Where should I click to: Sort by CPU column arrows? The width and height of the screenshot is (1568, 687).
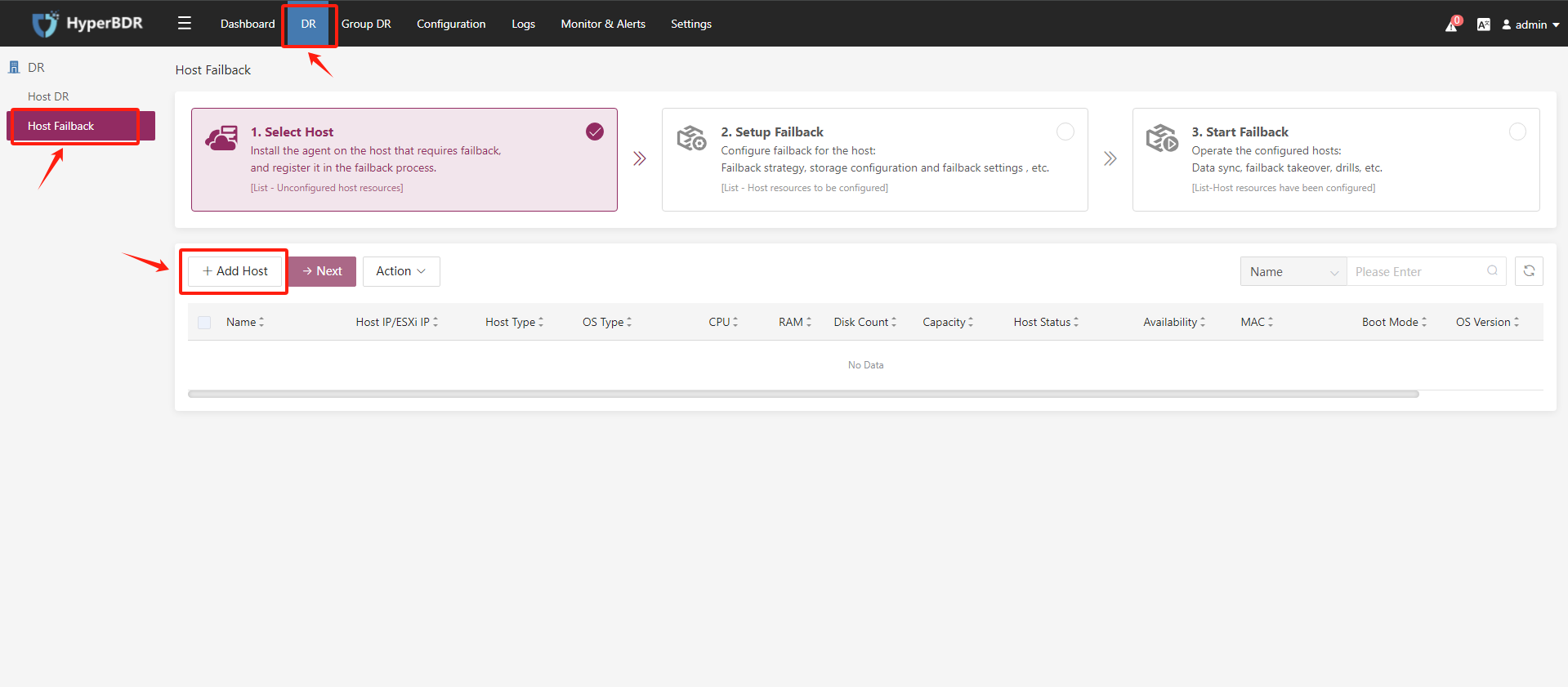(x=735, y=322)
